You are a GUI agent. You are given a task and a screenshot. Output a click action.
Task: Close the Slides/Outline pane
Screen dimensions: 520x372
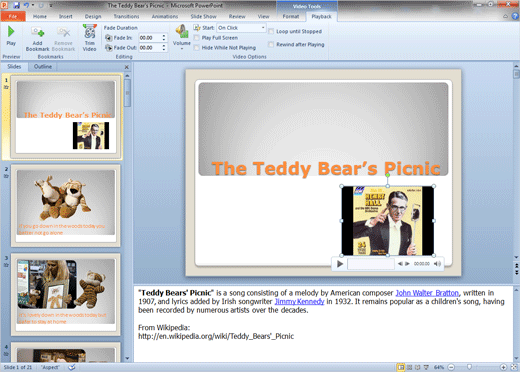click(x=127, y=67)
